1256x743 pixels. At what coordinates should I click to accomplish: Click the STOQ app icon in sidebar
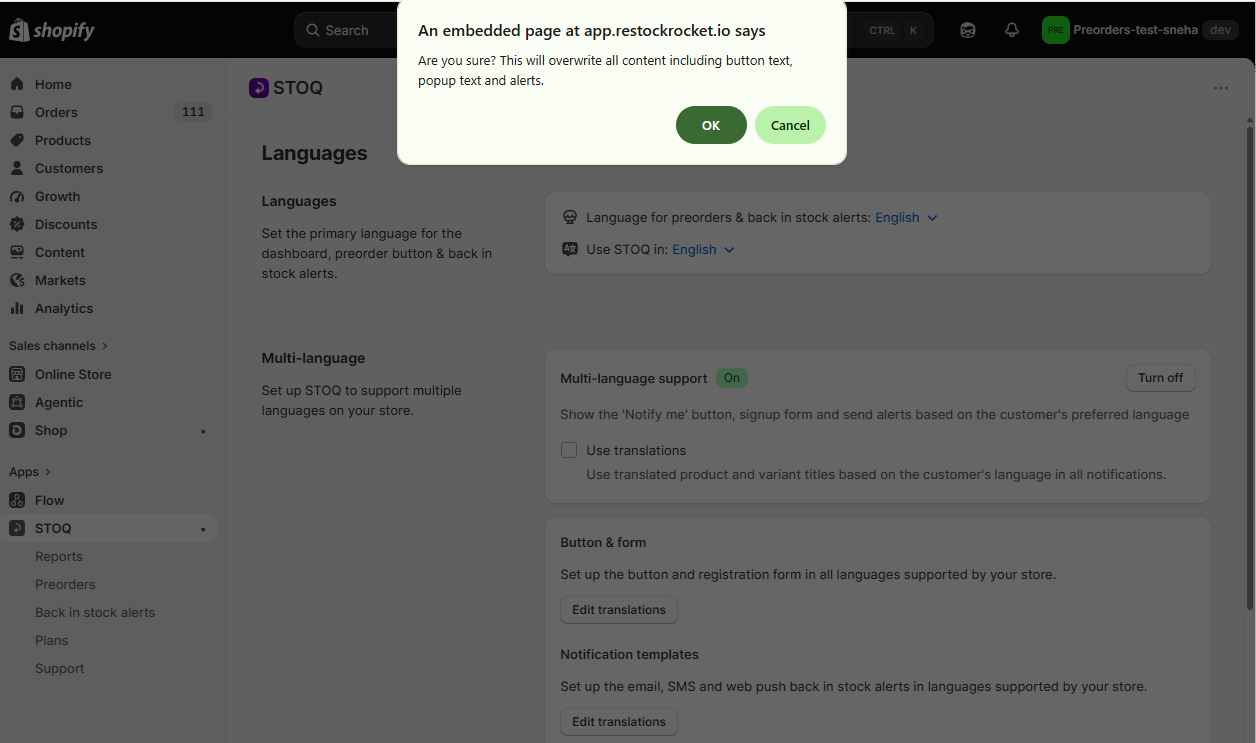(x=17, y=528)
